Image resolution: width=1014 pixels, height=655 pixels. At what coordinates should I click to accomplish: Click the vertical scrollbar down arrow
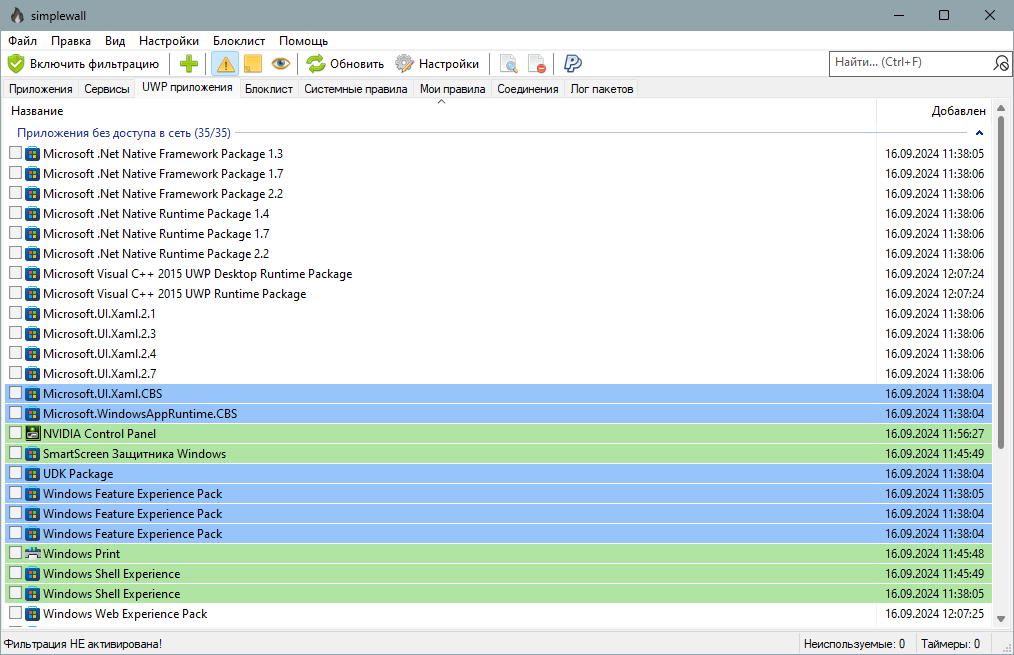pyautogui.click(x=1001, y=619)
